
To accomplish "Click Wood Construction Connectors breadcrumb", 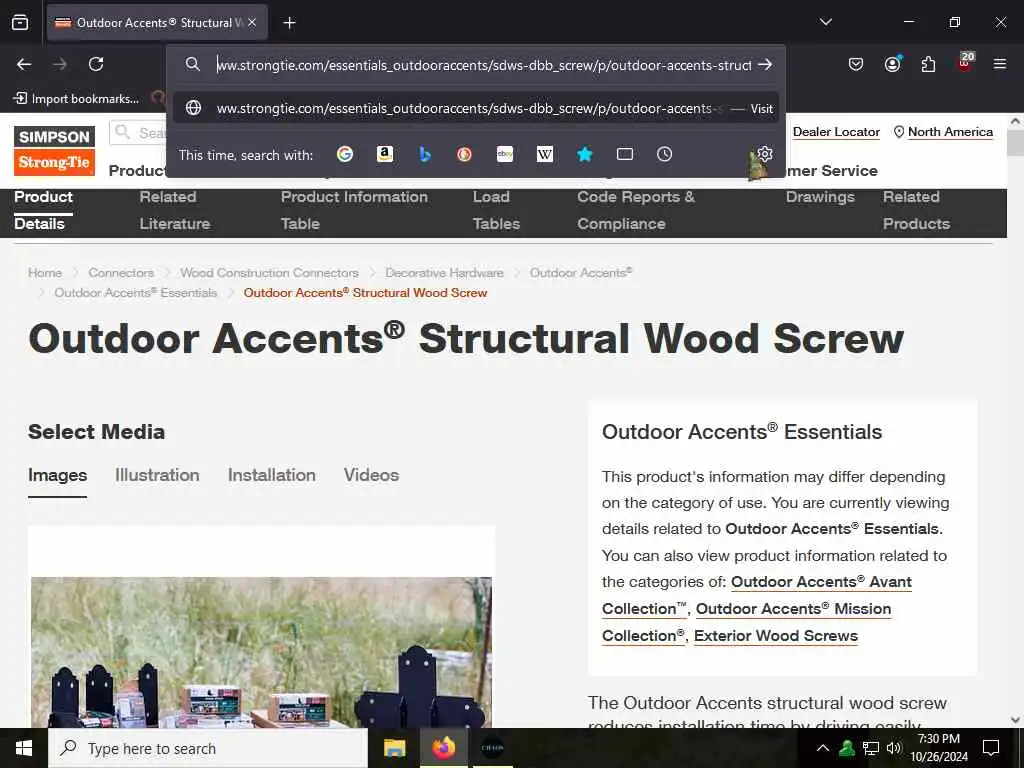I will click(x=269, y=272).
